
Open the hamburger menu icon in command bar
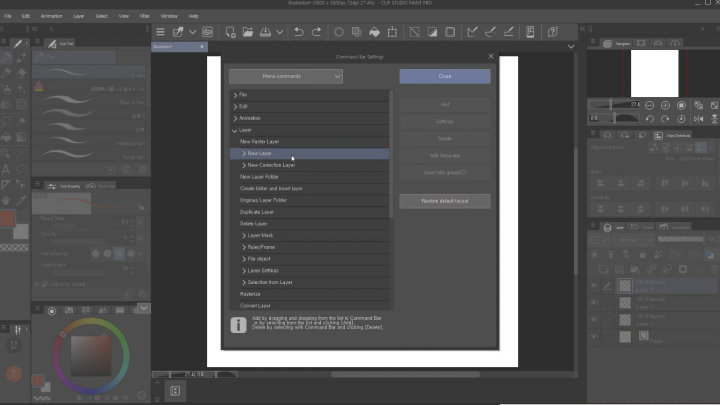pos(160,32)
